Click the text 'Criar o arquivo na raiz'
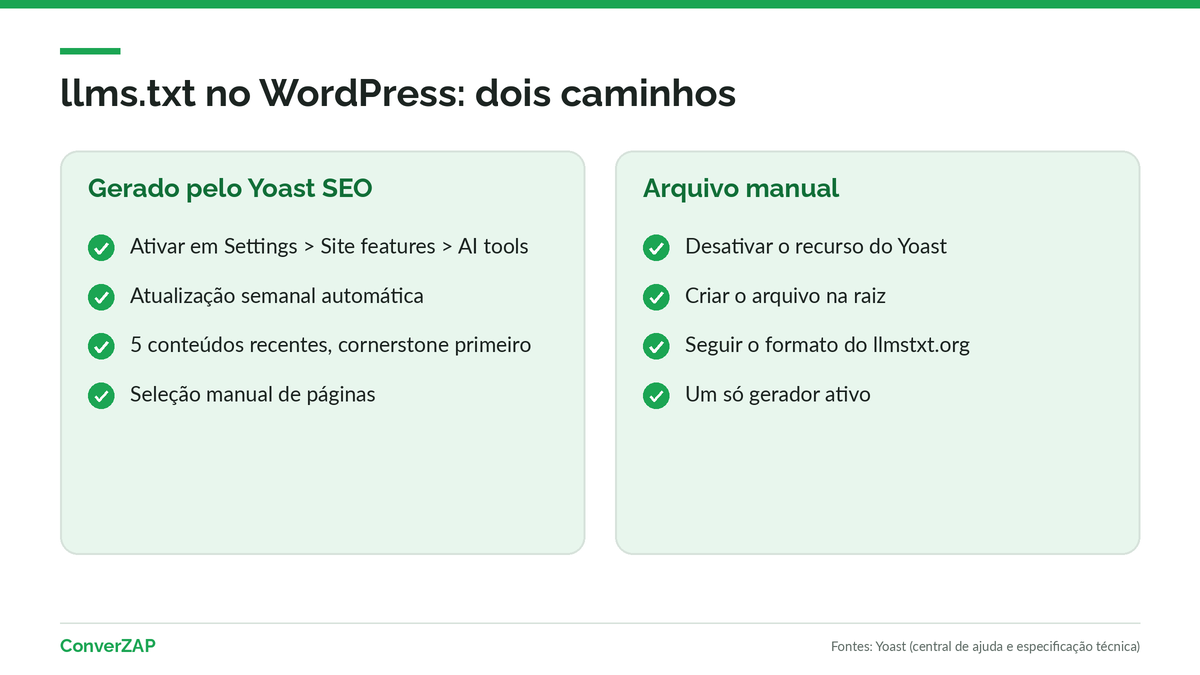The width and height of the screenshot is (1200, 675). point(785,296)
